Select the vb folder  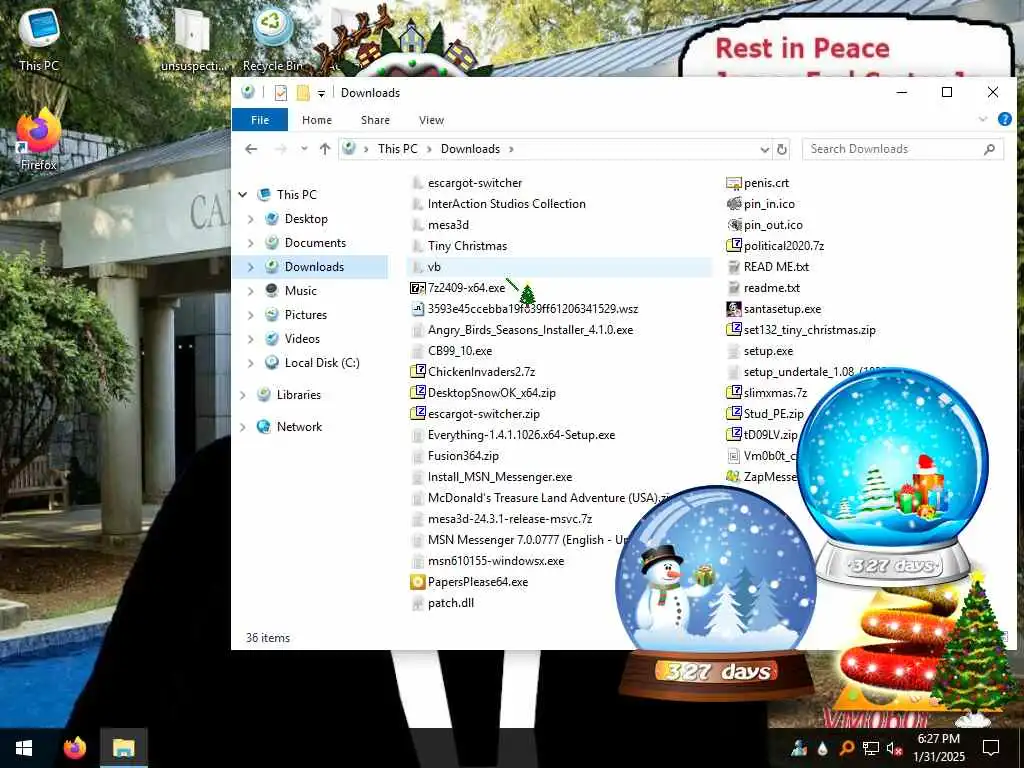(x=558, y=267)
